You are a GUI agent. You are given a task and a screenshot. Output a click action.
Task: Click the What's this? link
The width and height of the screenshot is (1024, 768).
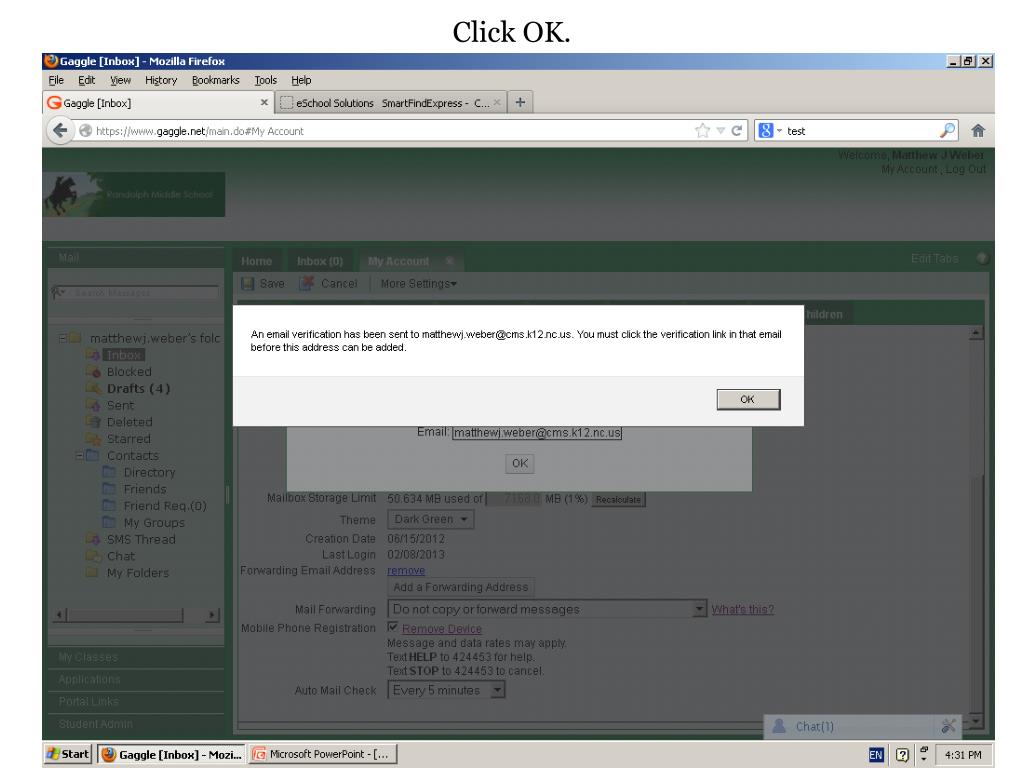tap(743, 609)
